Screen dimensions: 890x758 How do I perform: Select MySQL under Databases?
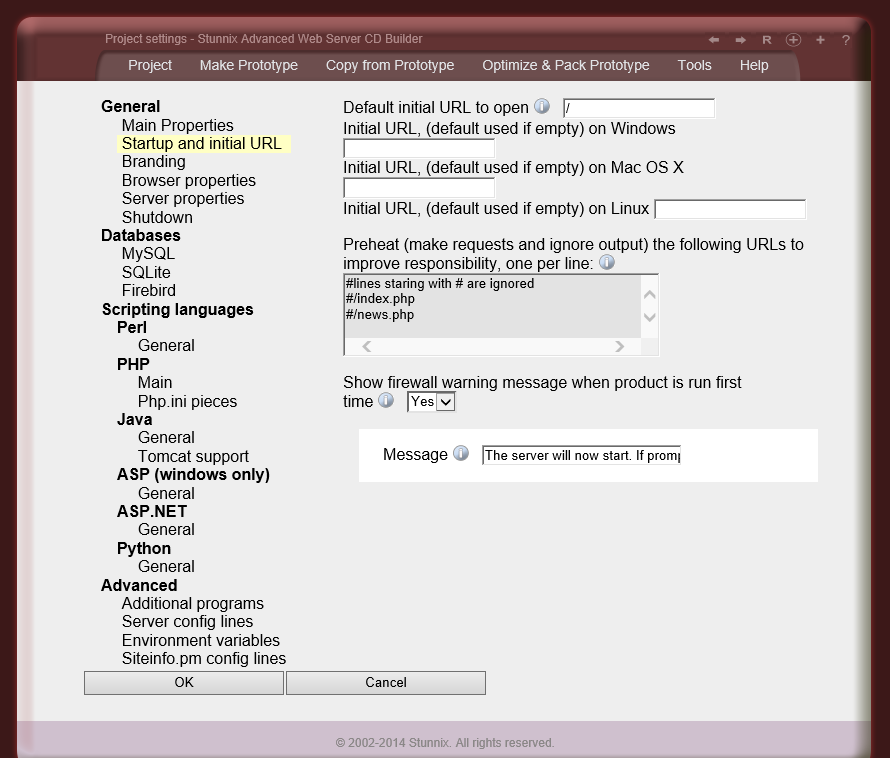(147, 253)
